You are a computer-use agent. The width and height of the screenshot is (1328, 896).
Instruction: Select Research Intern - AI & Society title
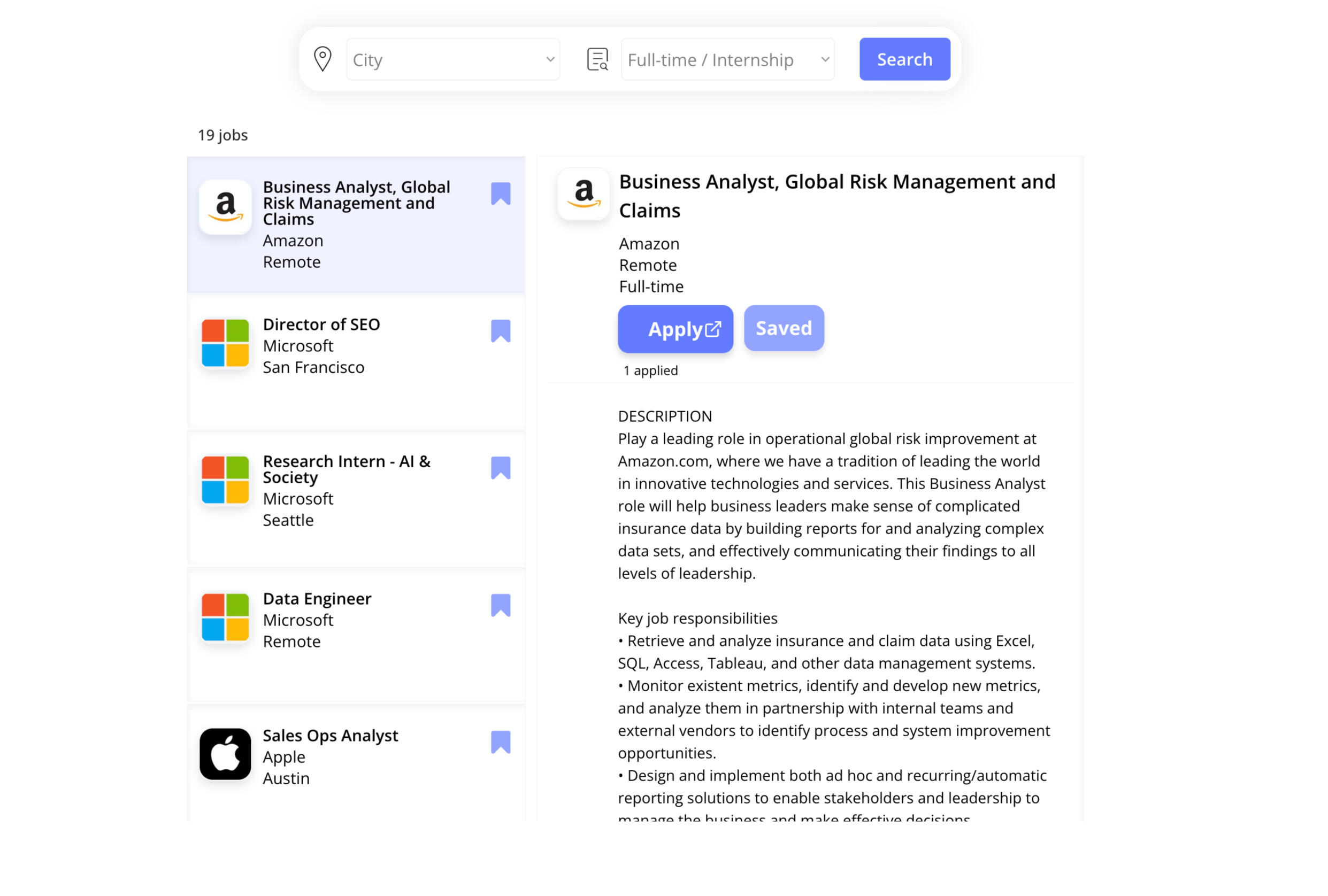347,469
